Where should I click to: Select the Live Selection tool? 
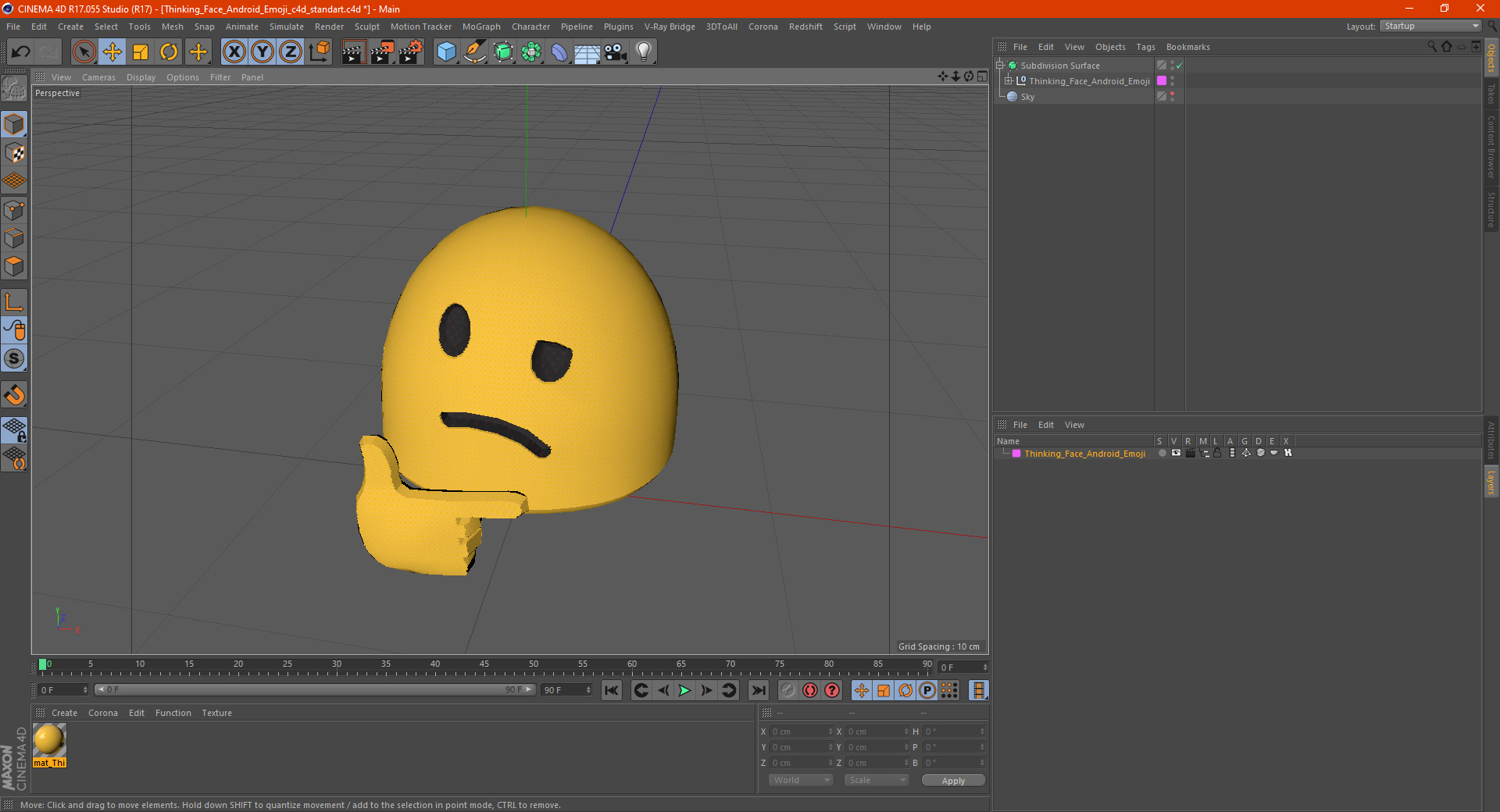pyautogui.click(x=84, y=52)
